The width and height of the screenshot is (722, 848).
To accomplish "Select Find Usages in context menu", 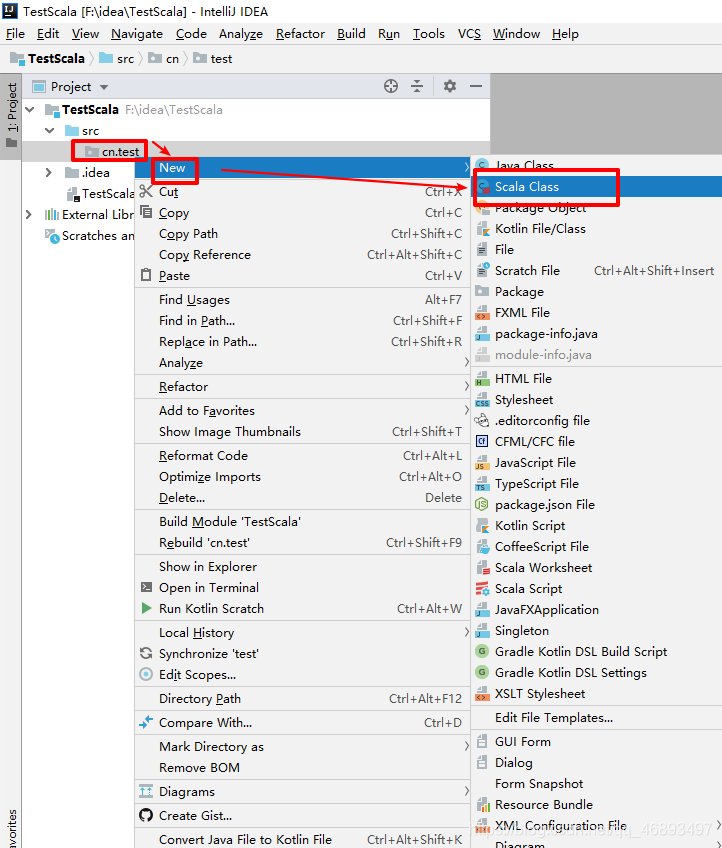I will pos(303,300).
